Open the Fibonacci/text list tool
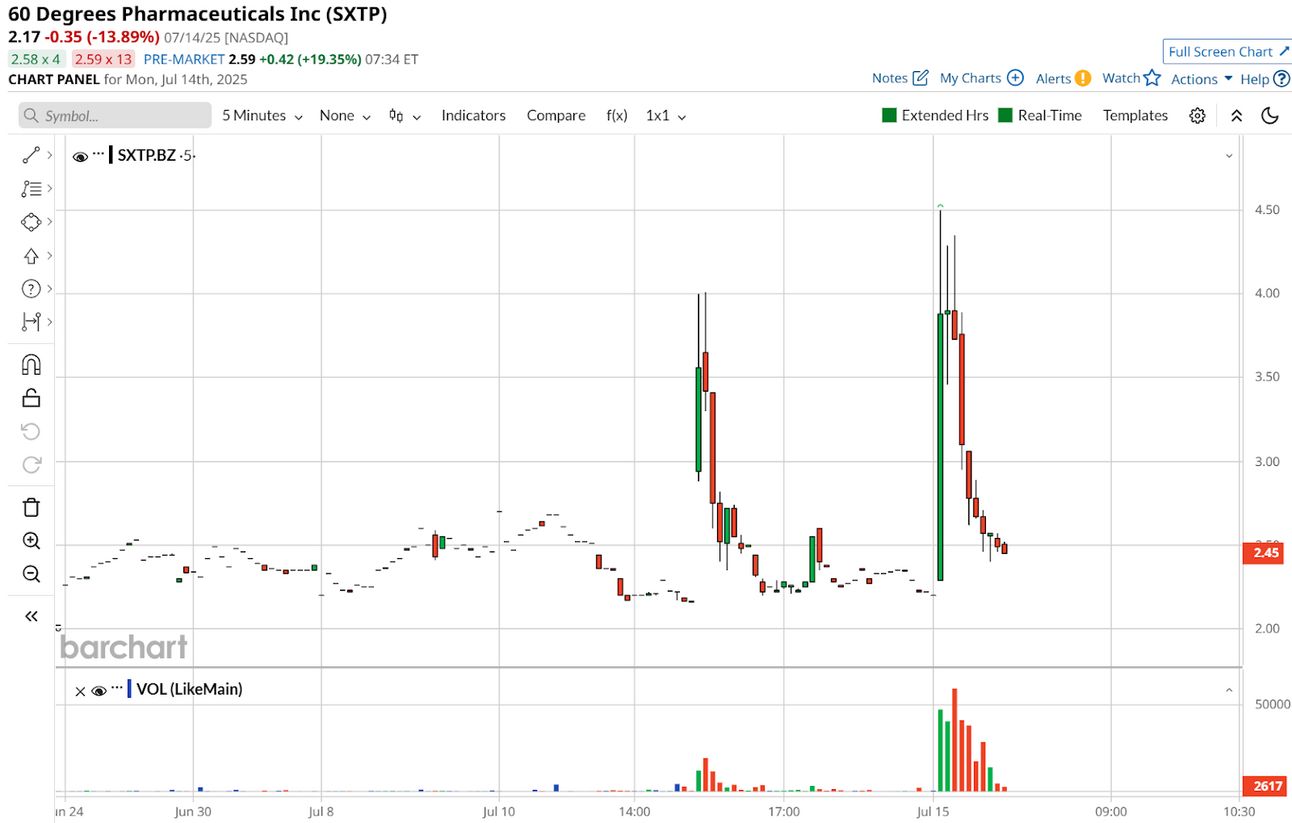This screenshot has width=1292, height=823. pyautogui.click(x=31, y=188)
